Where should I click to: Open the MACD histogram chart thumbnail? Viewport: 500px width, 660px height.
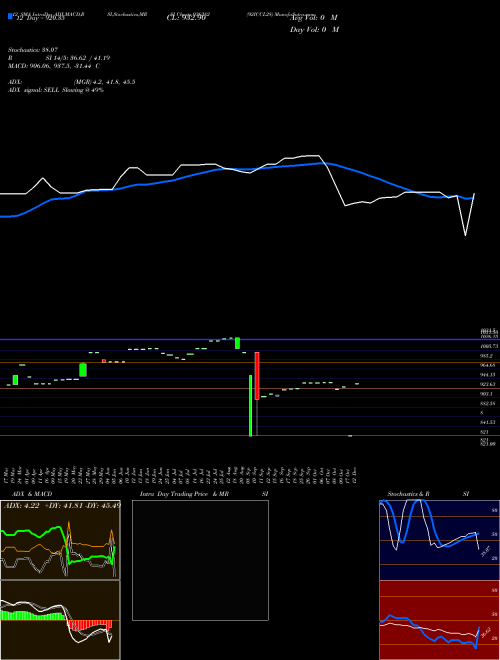click(x=60, y=620)
